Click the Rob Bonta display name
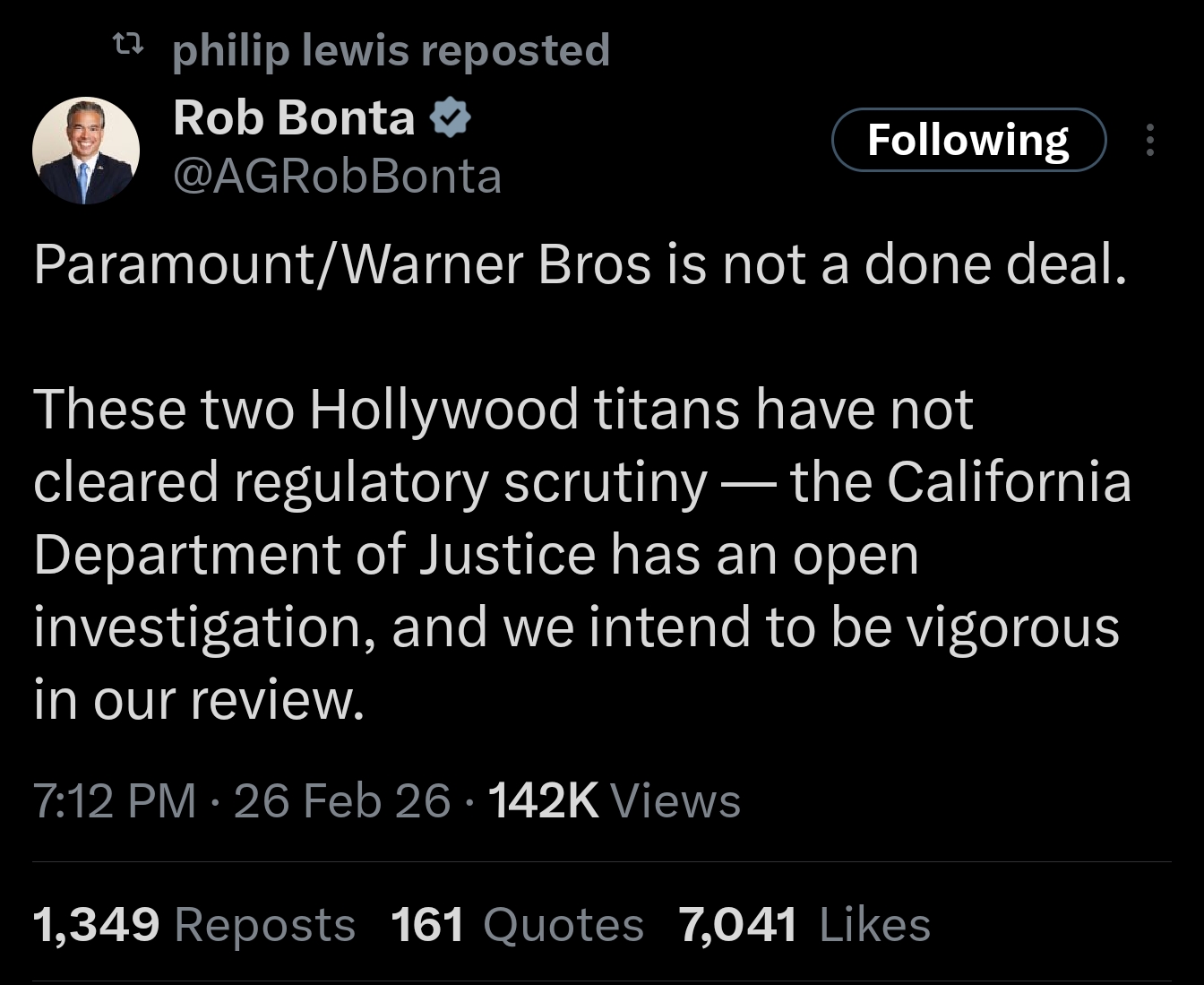 click(294, 117)
